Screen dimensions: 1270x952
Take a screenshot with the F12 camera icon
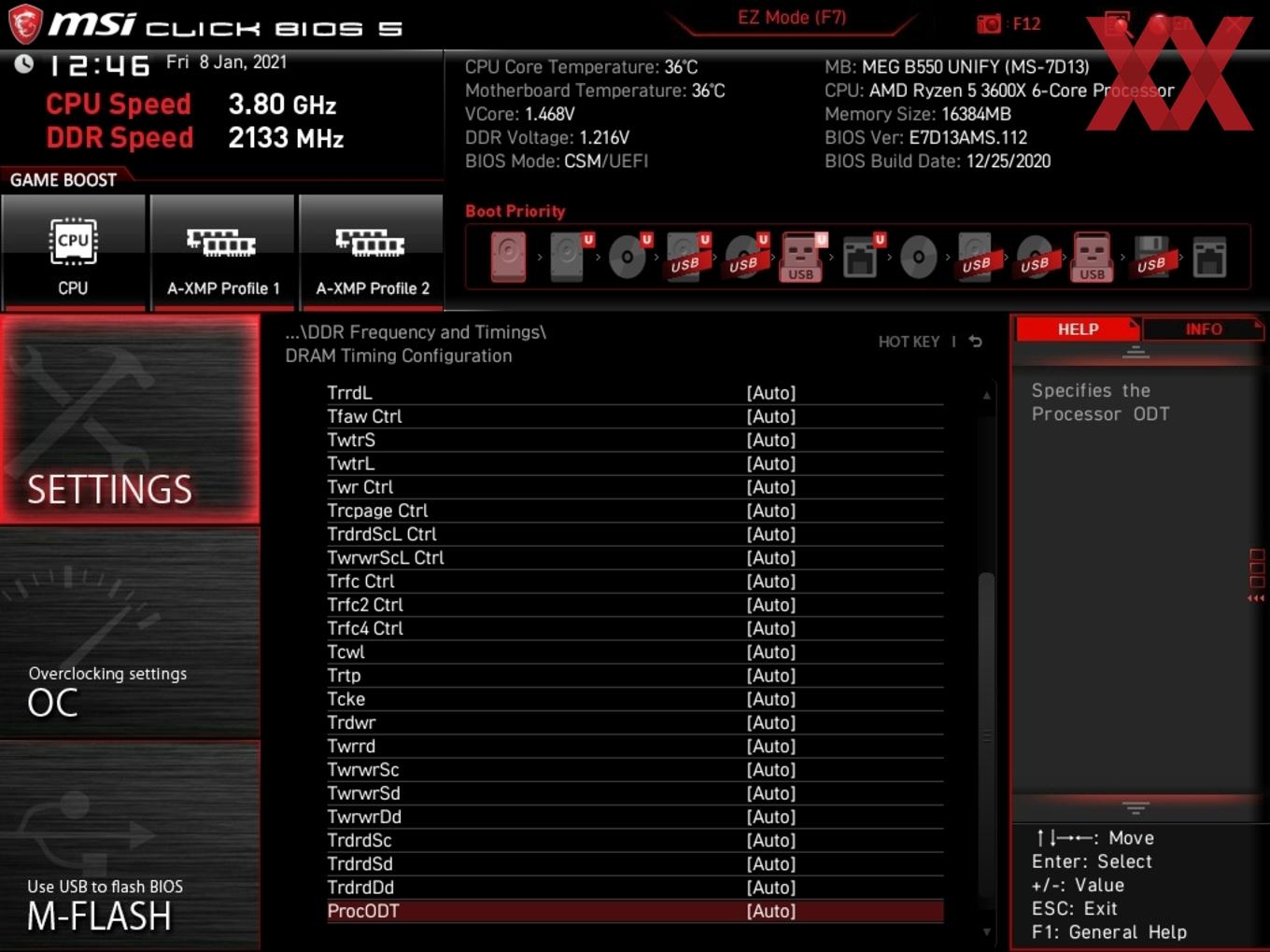tap(988, 23)
